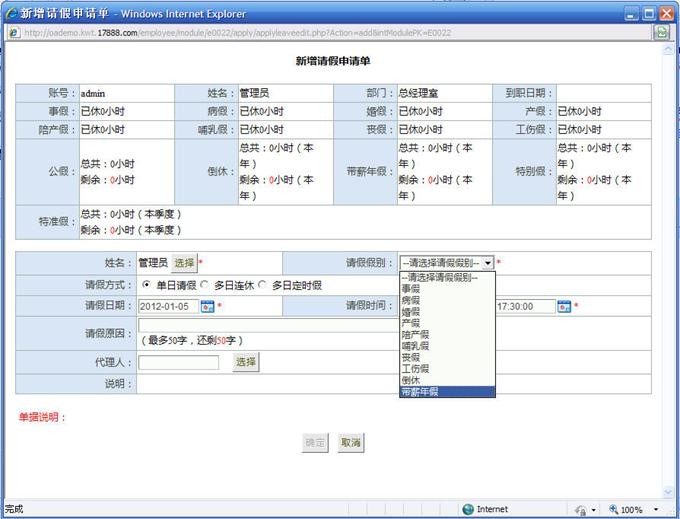Click the Internet zone globe icon
Image resolution: width=680 pixels, height=519 pixels.
coord(468,509)
